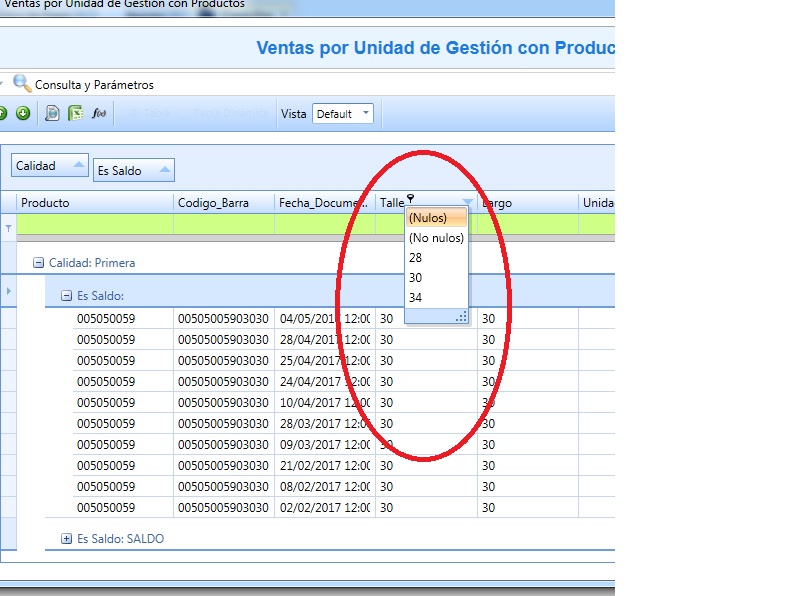This screenshot has width=800, height=596.
Task: Expand the Es Saldo: SALDO group
Action: pyautogui.click(x=66, y=538)
